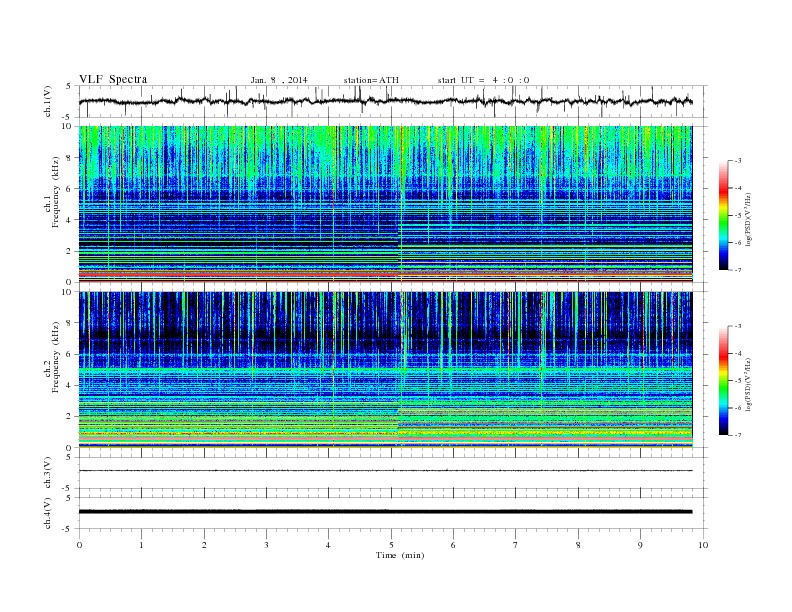Screen dimensions: 792x612
Task: Click the ch.1 PSD color scale bar
Action: coord(724,215)
